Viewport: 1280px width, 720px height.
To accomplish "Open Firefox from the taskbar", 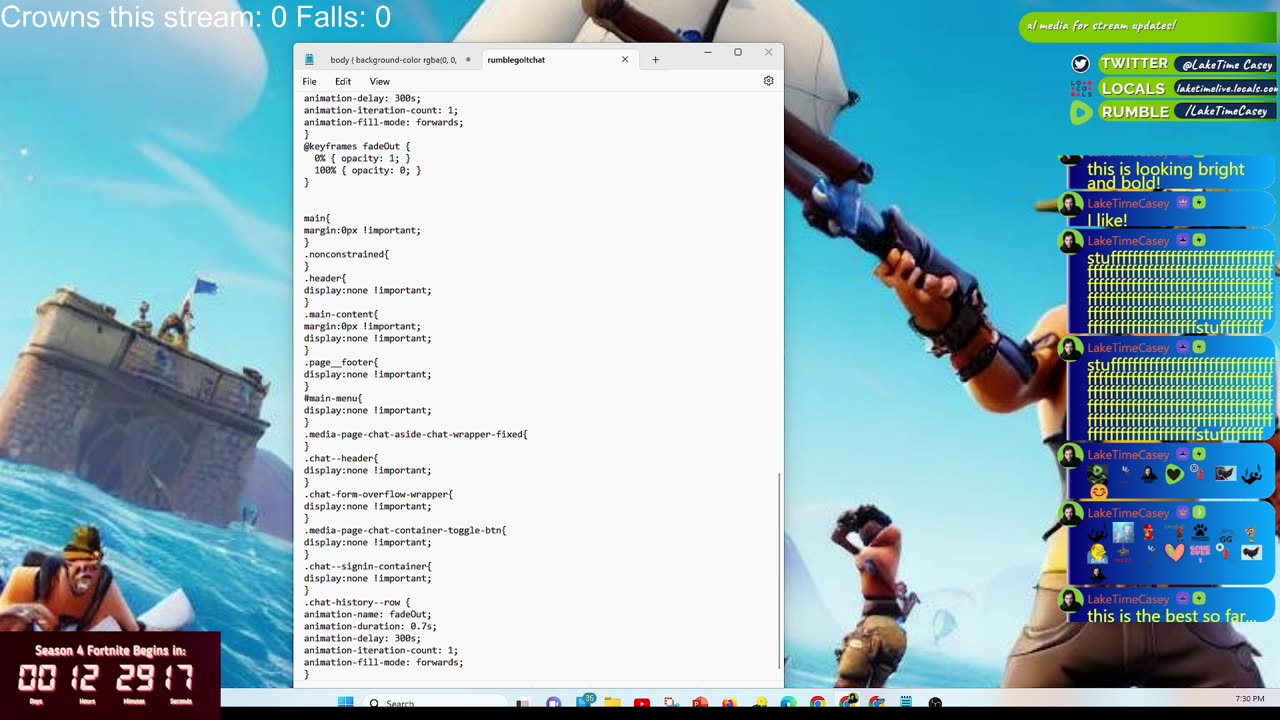I will [729, 703].
